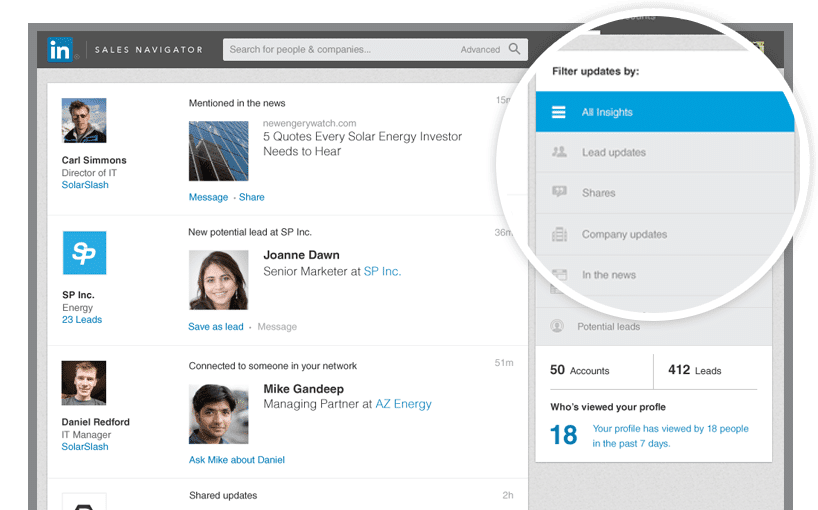Open solar panel article thumbnail
The image size is (818, 510).
pyautogui.click(x=219, y=151)
